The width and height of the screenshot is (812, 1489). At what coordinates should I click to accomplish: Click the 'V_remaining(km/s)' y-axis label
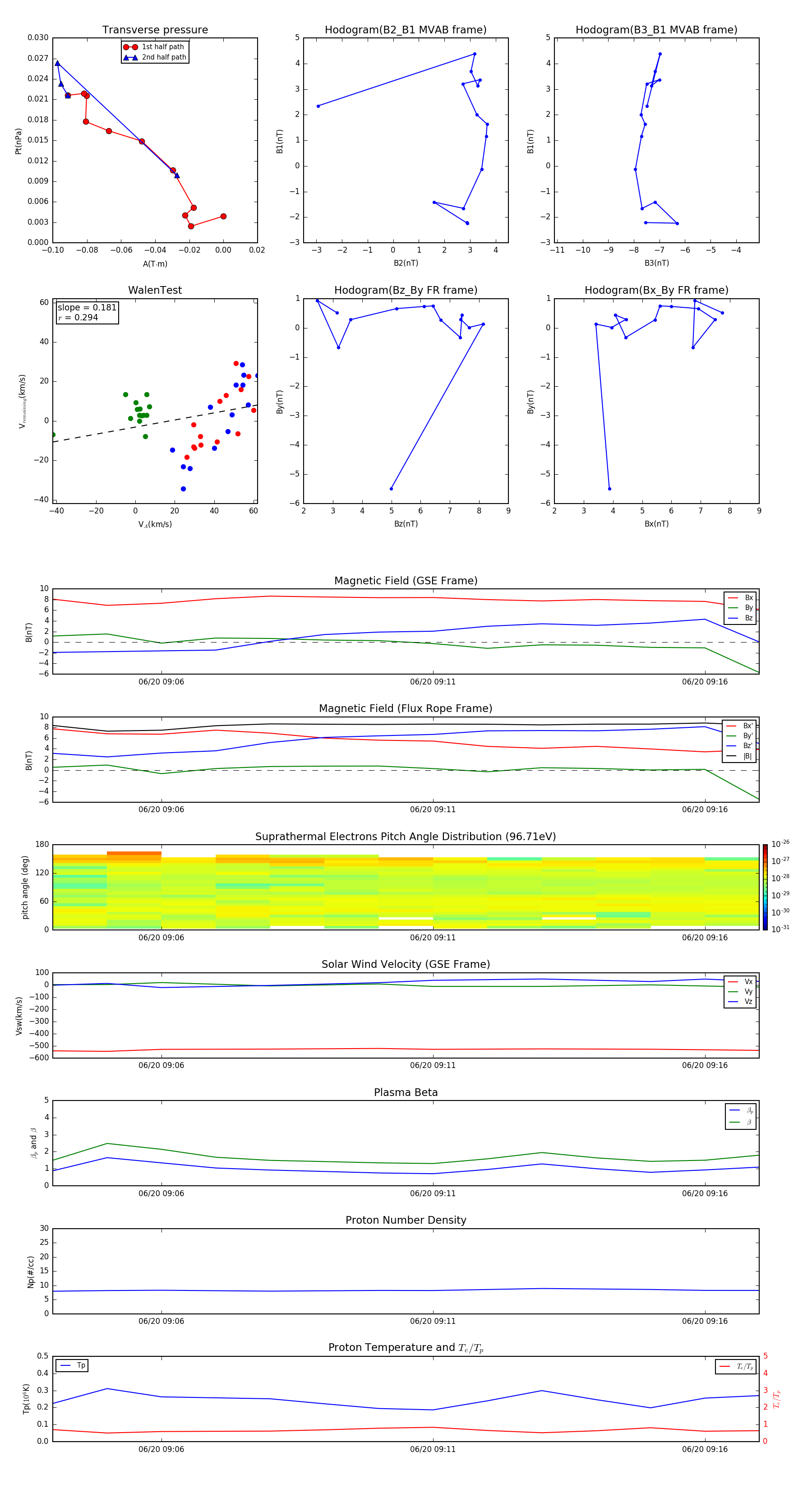tap(22, 401)
